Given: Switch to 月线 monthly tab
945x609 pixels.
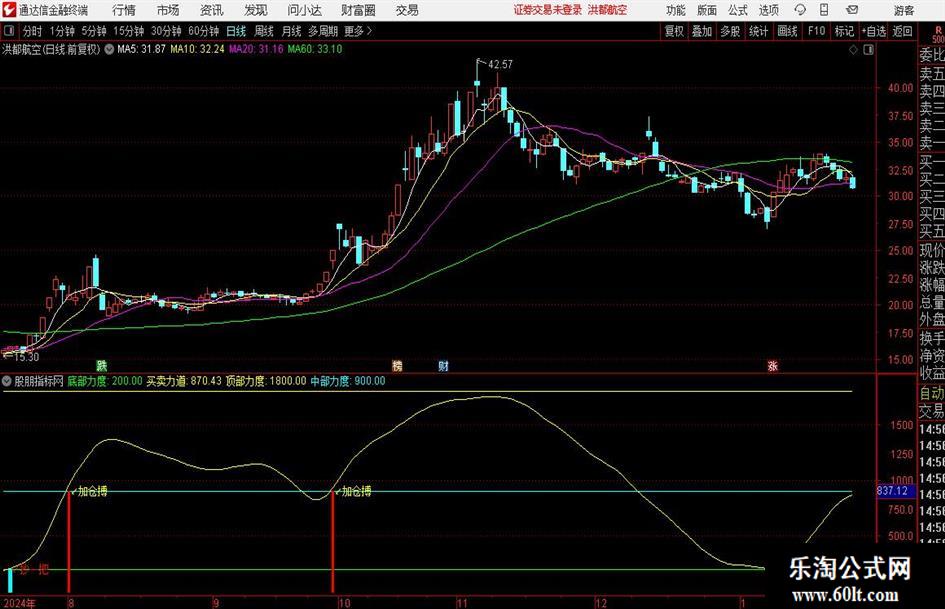Looking at the screenshot, I should click(291, 31).
